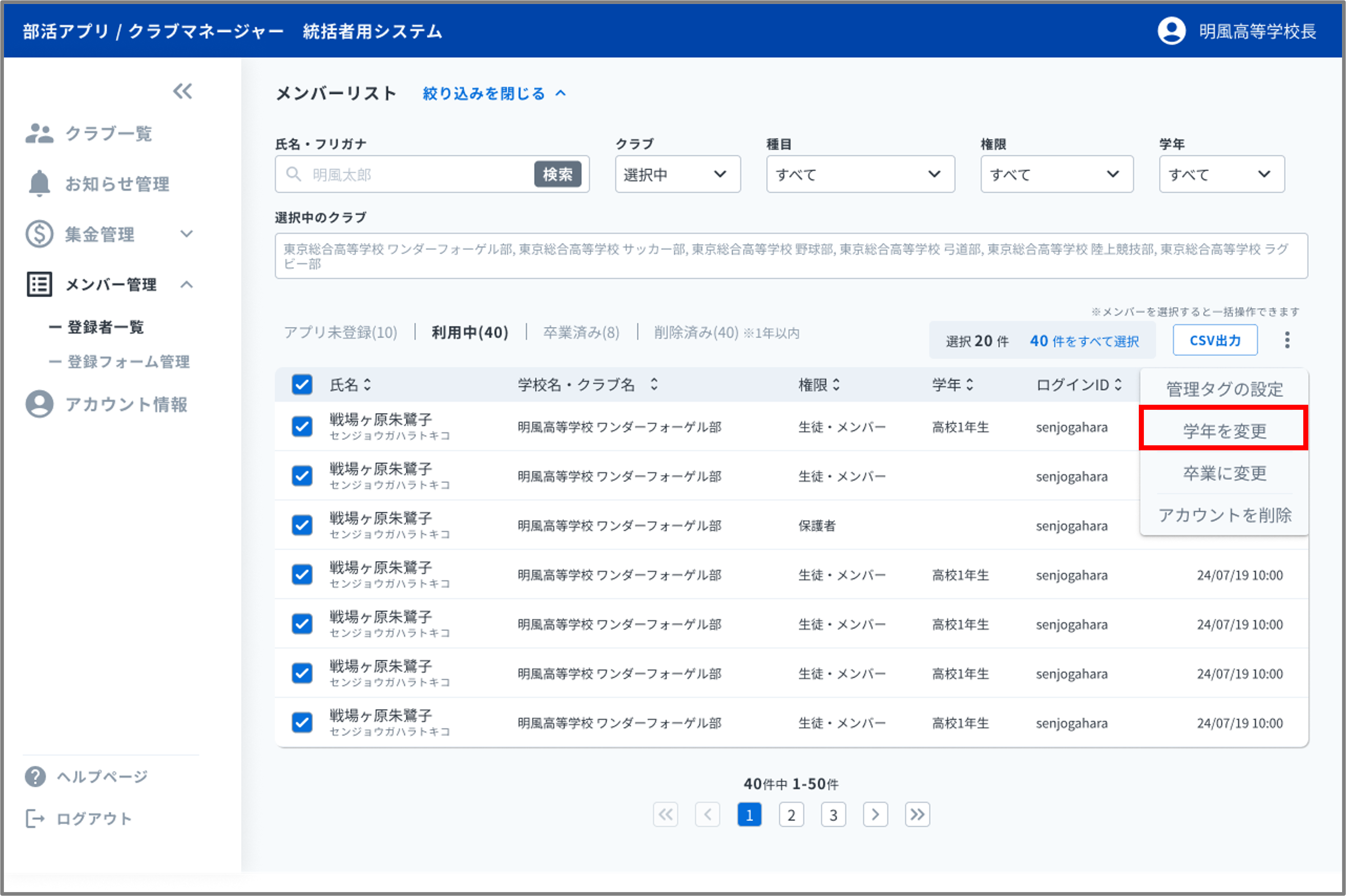Go to page 3
The image size is (1346, 896).
pos(833,814)
